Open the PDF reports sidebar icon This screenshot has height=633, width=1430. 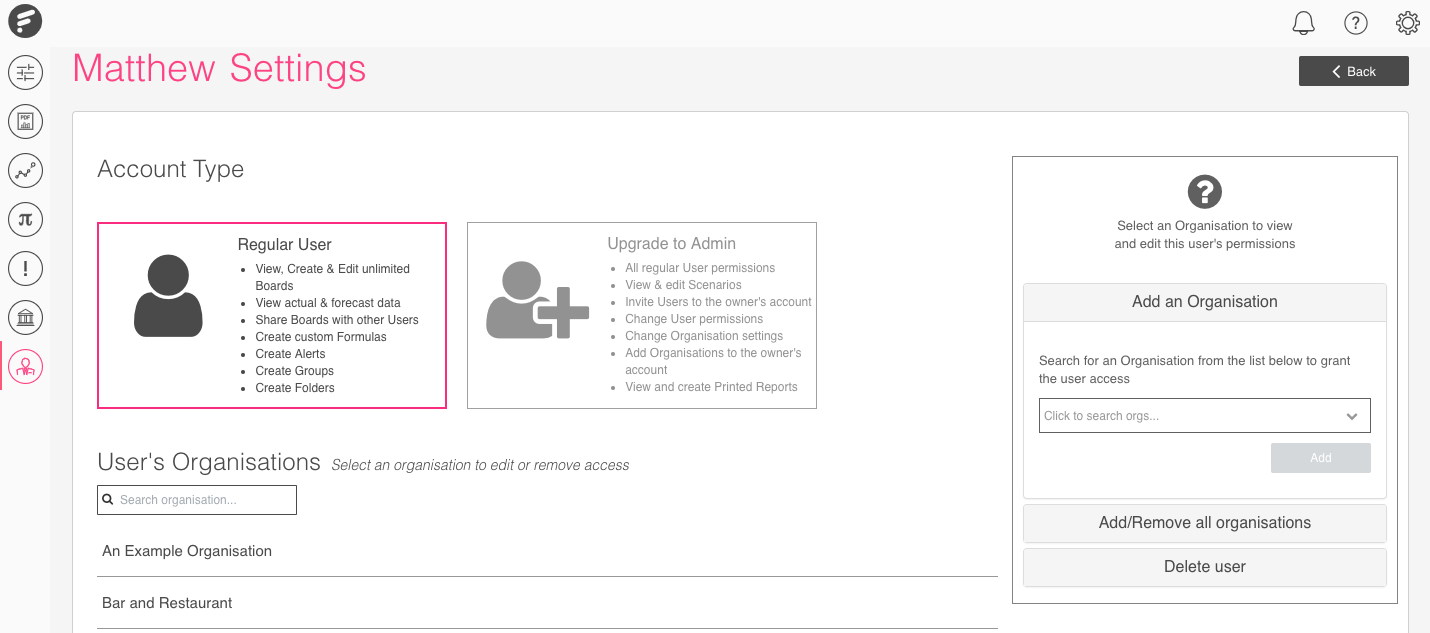25,122
